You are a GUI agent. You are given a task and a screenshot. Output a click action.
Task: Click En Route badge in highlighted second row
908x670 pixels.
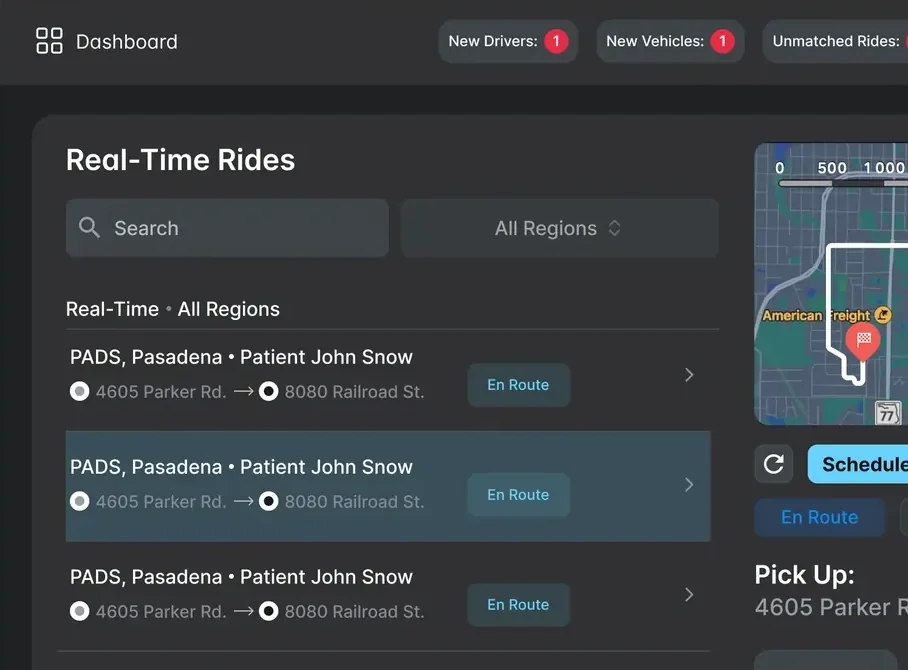tap(518, 495)
